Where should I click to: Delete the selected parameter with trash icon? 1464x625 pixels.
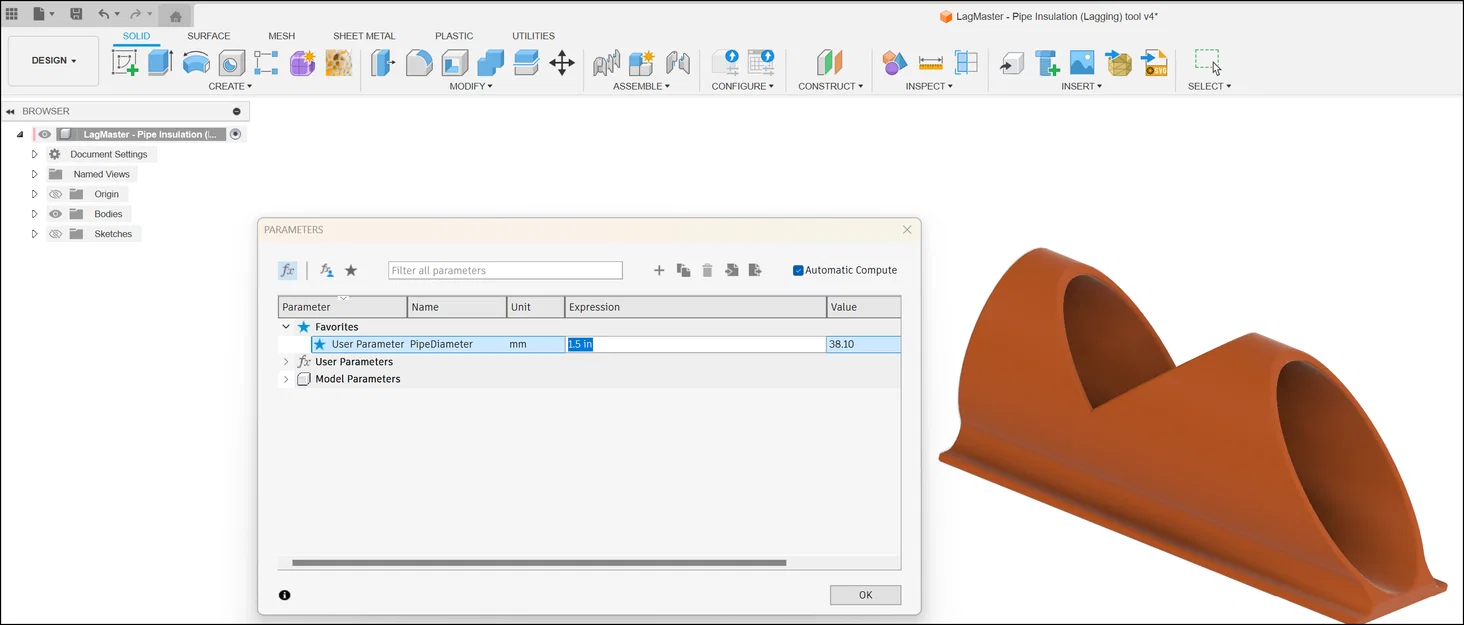707,270
